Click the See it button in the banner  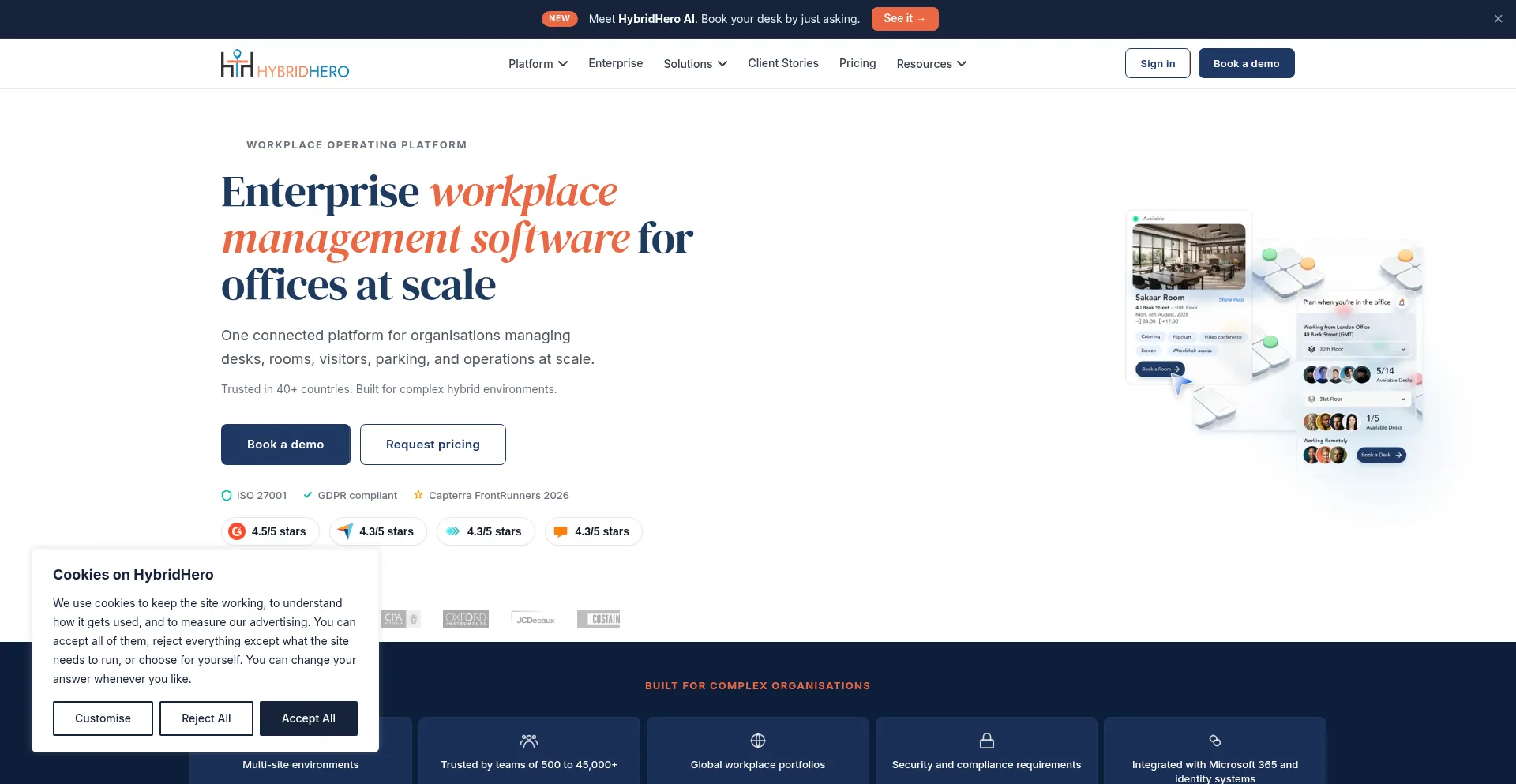[905, 19]
